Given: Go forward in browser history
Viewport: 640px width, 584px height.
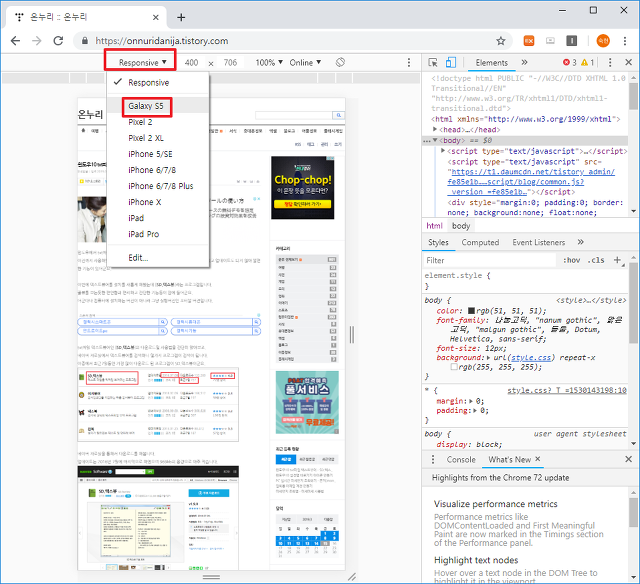Looking at the screenshot, I should point(37,40).
